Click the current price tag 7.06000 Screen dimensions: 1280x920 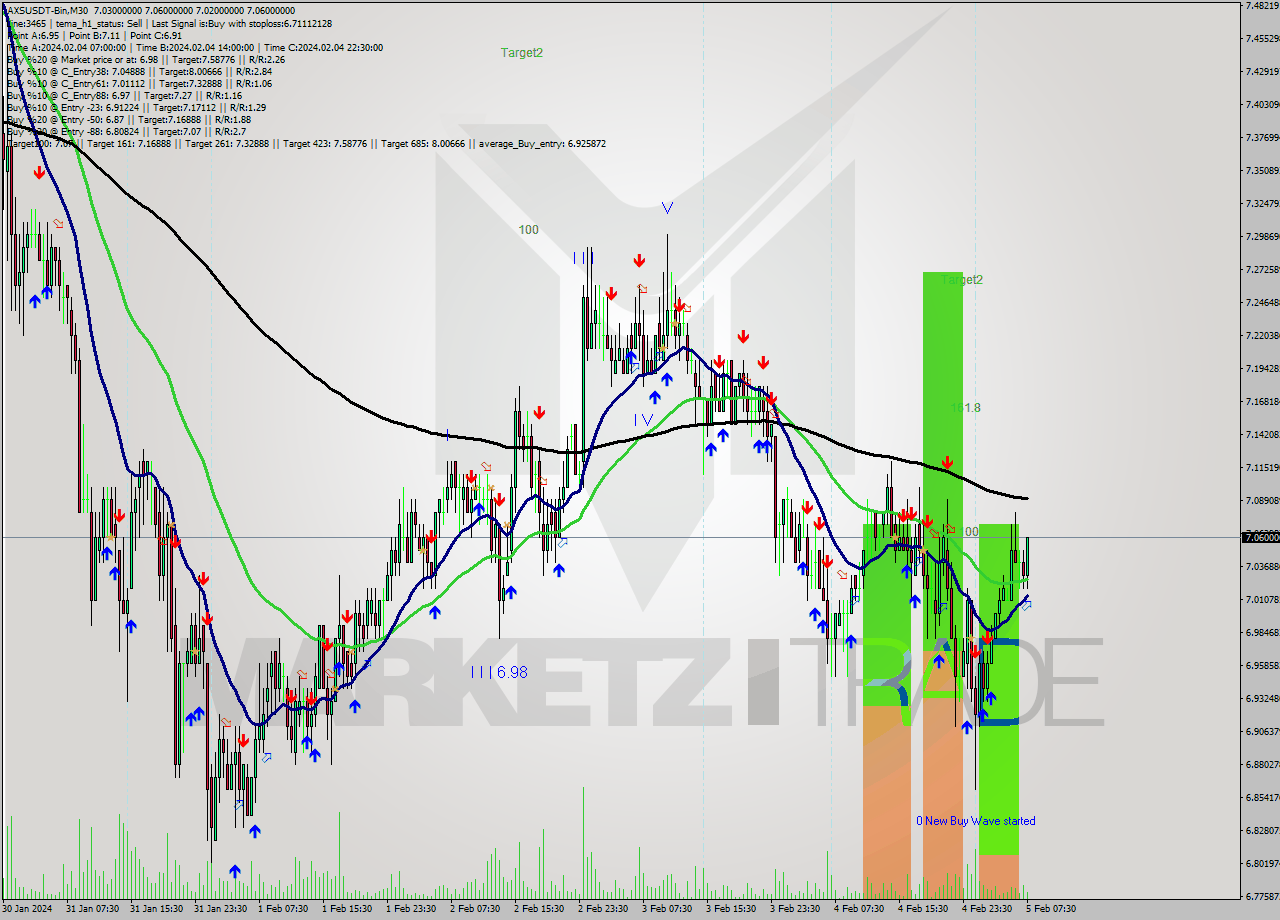click(x=1260, y=537)
